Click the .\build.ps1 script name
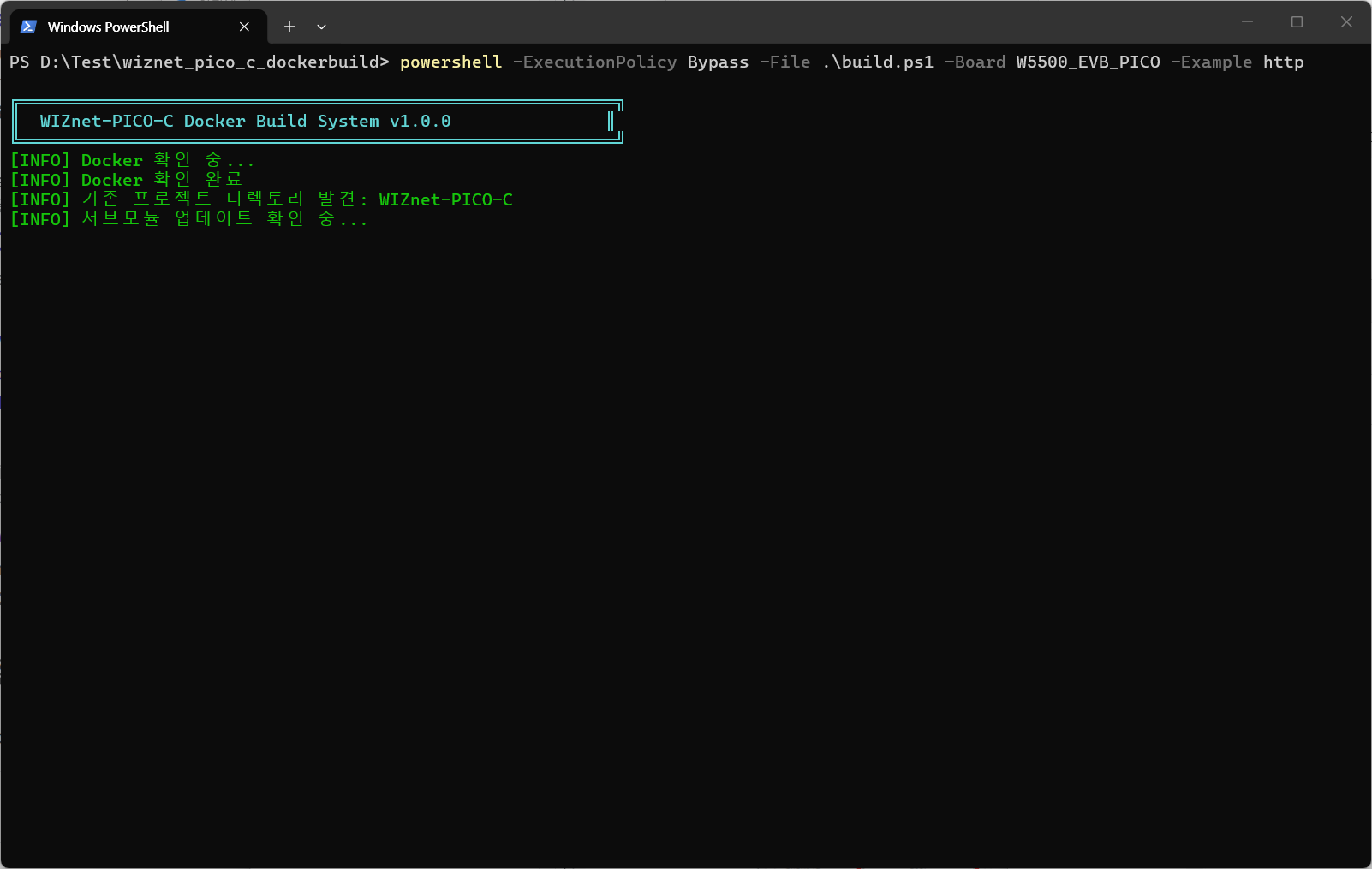This screenshot has height=869, width=1372. coord(878,62)
